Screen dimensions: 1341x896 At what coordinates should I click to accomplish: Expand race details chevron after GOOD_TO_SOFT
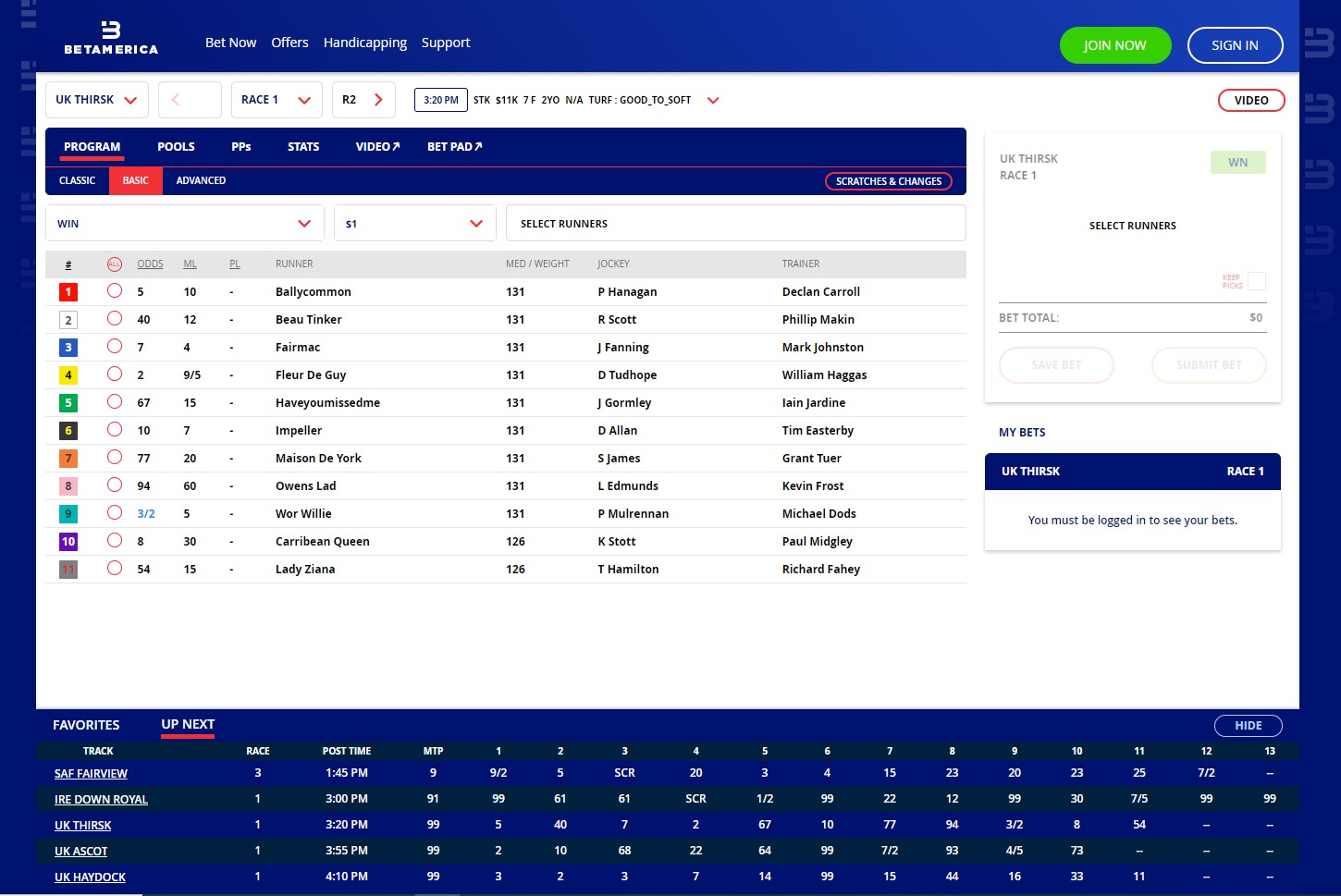[713, 100]
